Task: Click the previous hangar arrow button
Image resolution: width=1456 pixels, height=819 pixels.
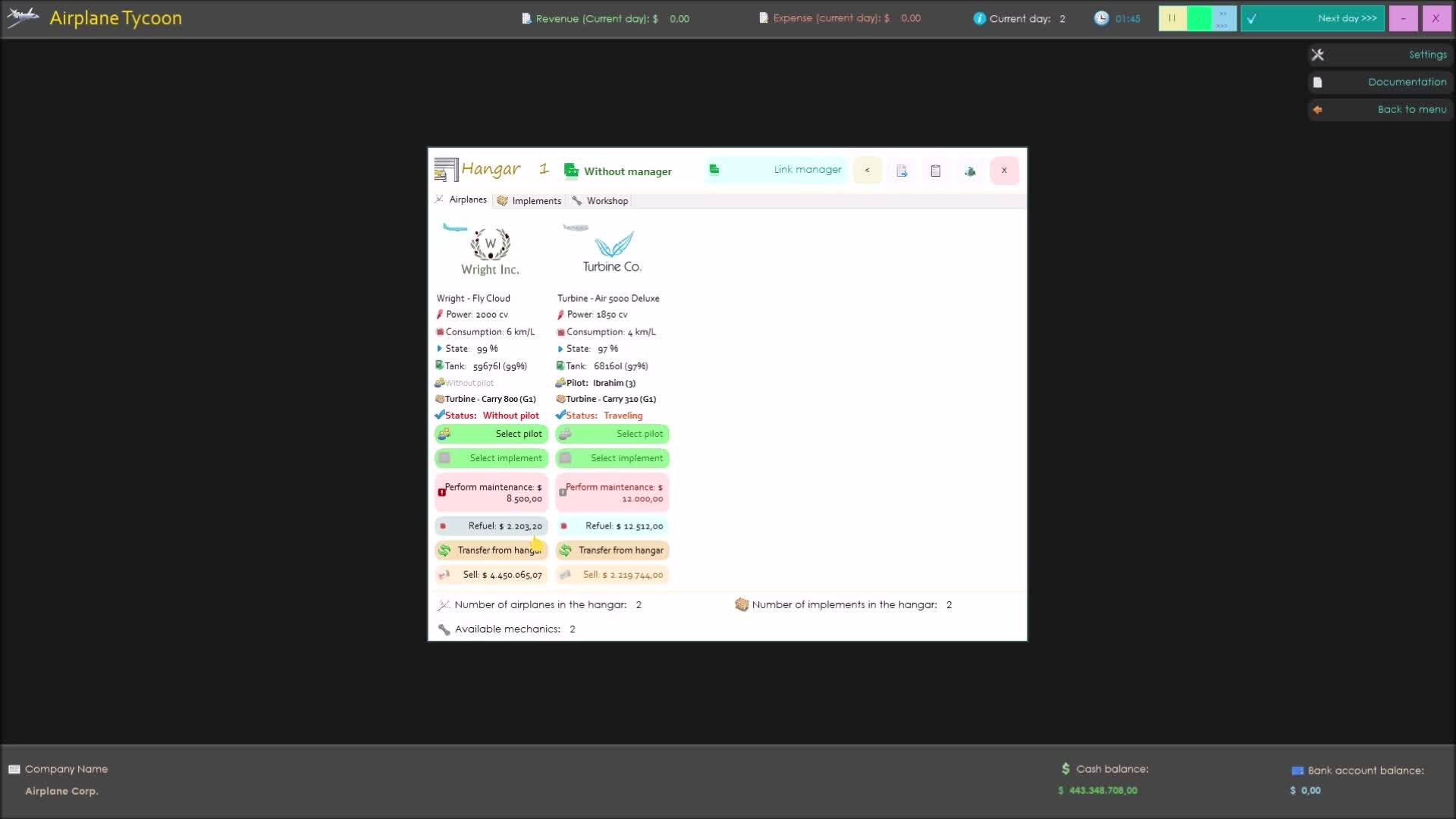Action: (868, 171)
